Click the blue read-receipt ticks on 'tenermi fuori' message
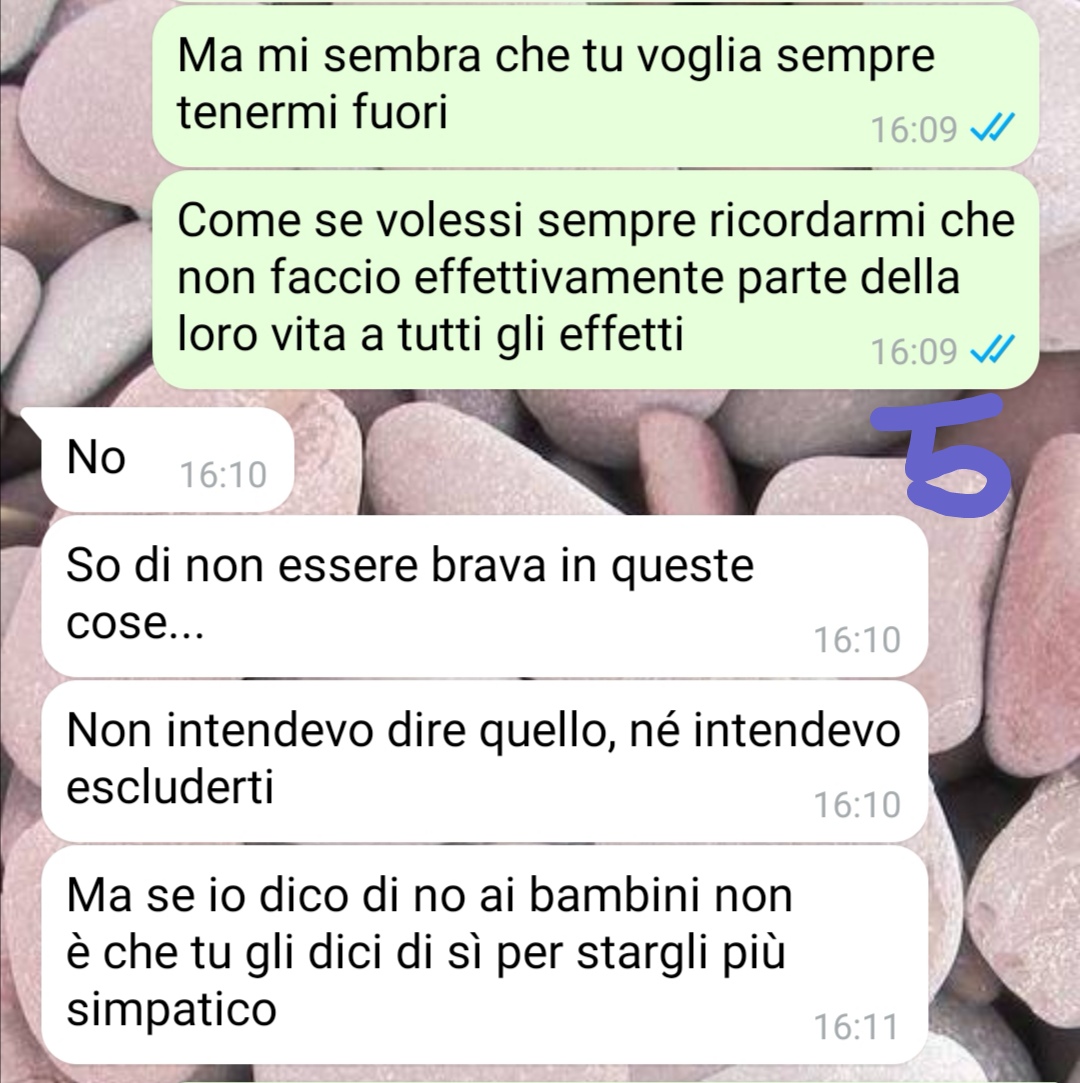This screenshot has height=1083, width=1080. coord(992,128)
